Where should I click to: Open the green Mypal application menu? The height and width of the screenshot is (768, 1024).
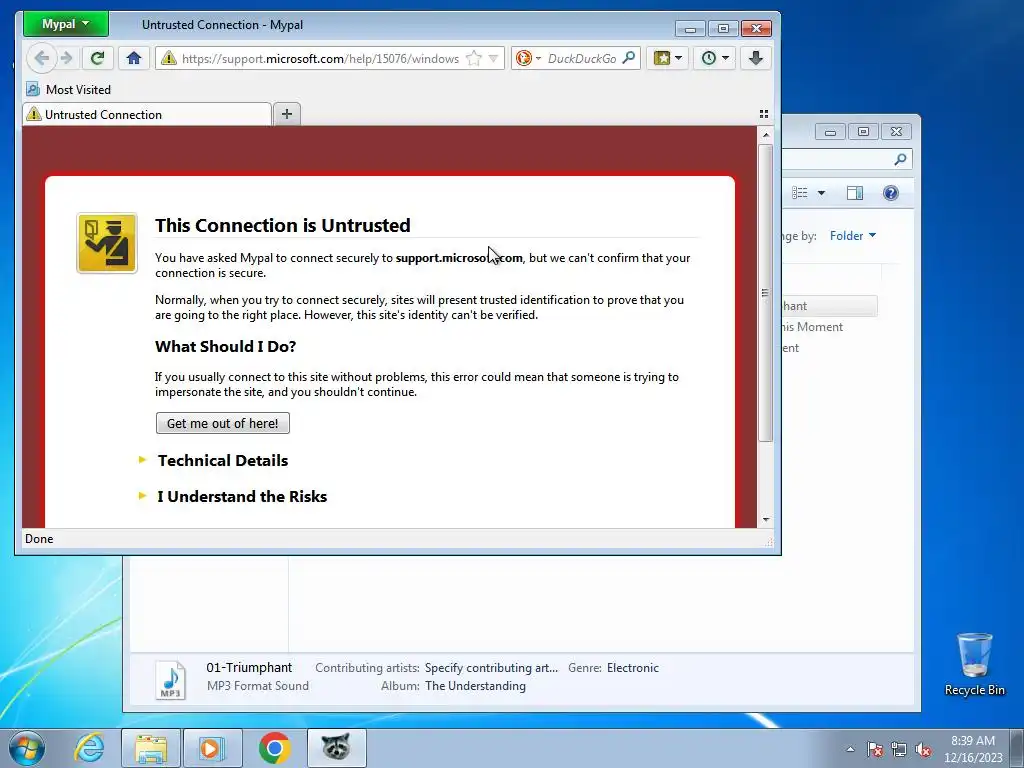click(x=65, y=24)
